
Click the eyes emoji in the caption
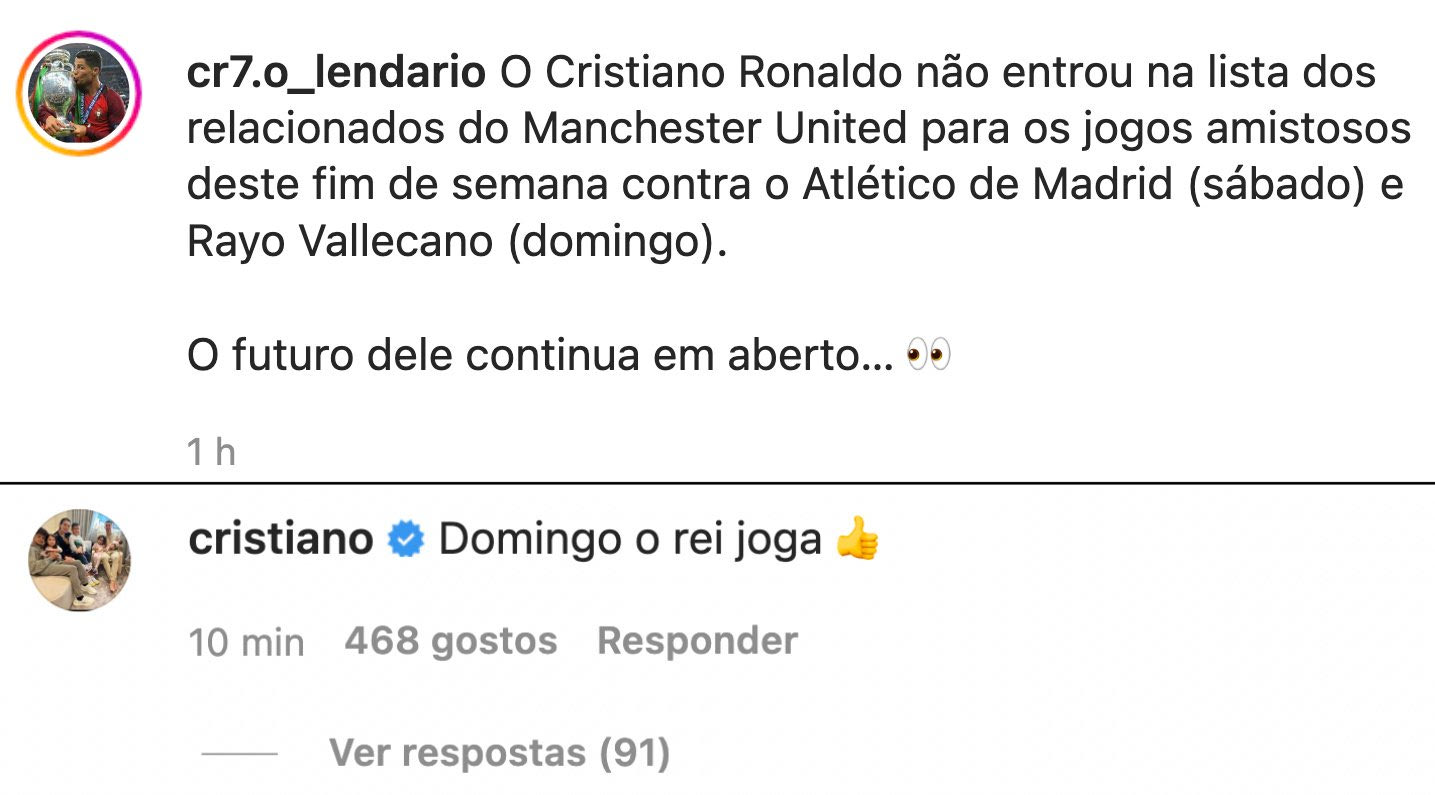coord(928,355)
